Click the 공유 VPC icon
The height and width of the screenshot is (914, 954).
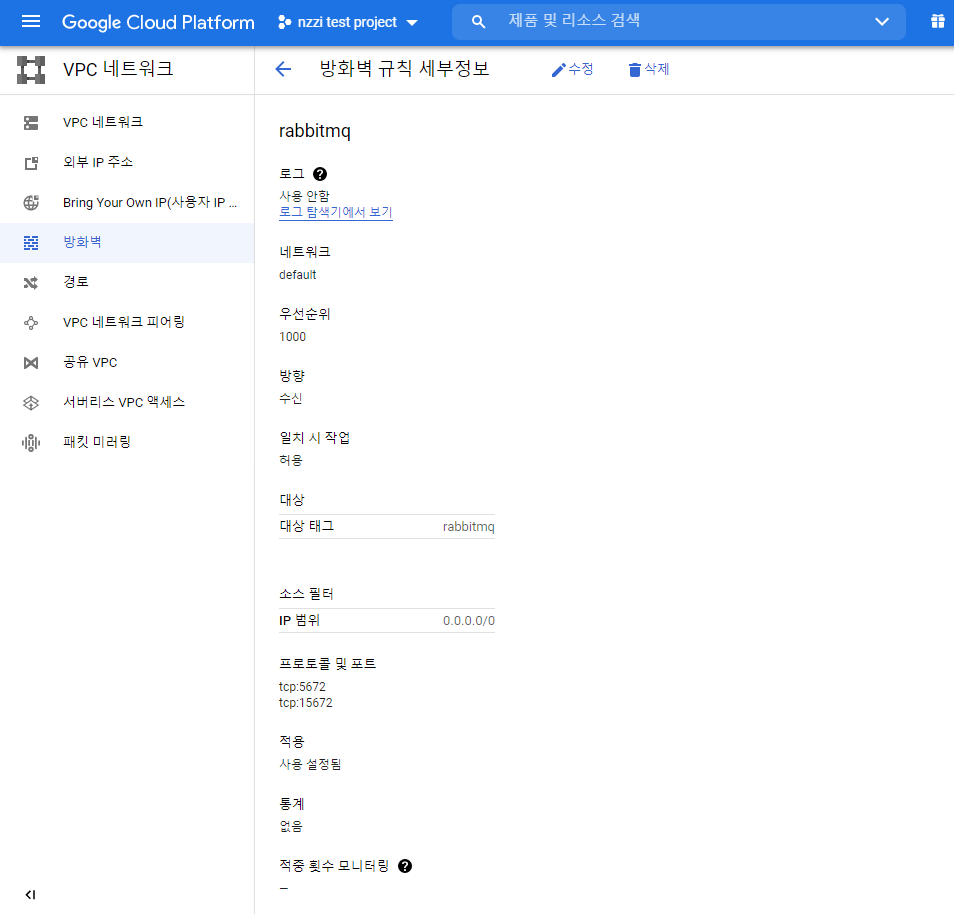pyautogui.click(x=31, y=363)
